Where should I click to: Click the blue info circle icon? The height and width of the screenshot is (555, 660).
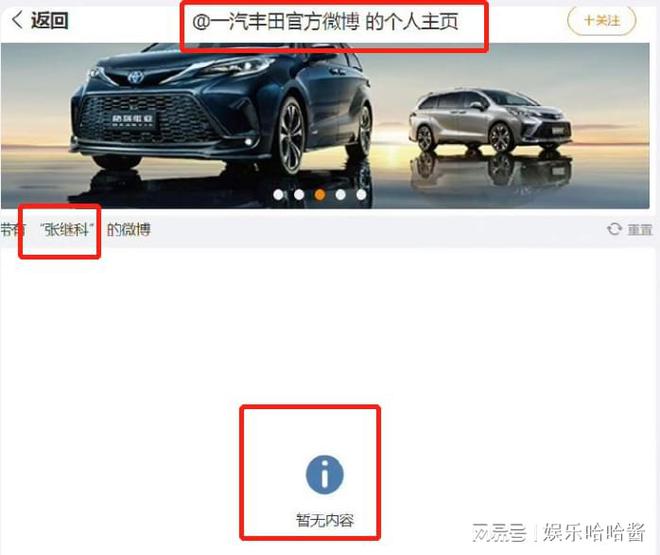325,475
